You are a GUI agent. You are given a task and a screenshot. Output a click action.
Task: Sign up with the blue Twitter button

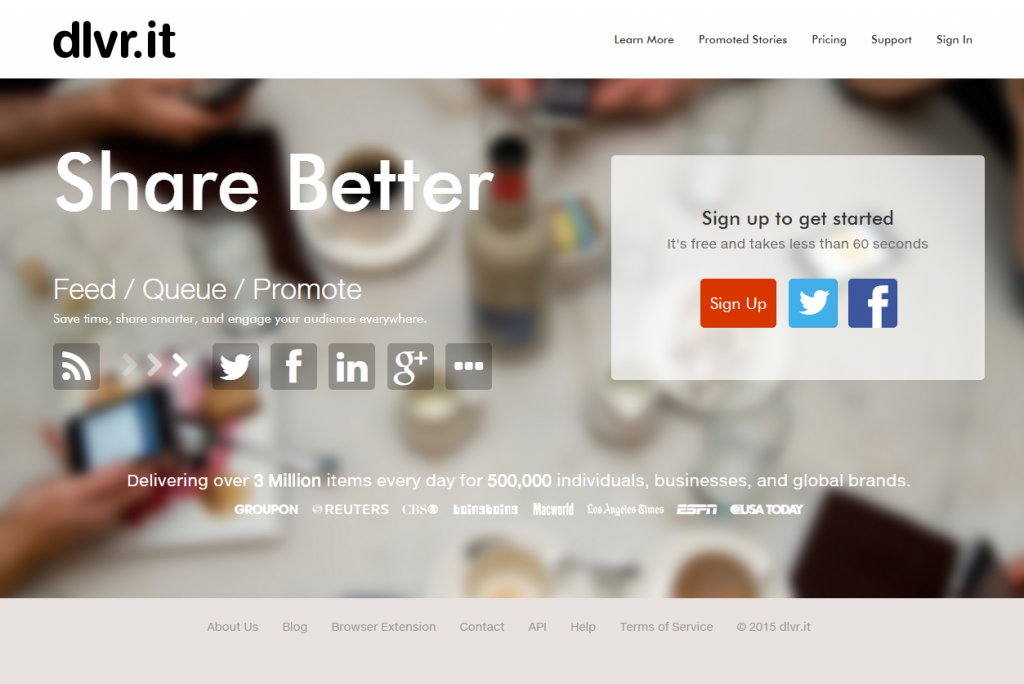coord(813,303)
